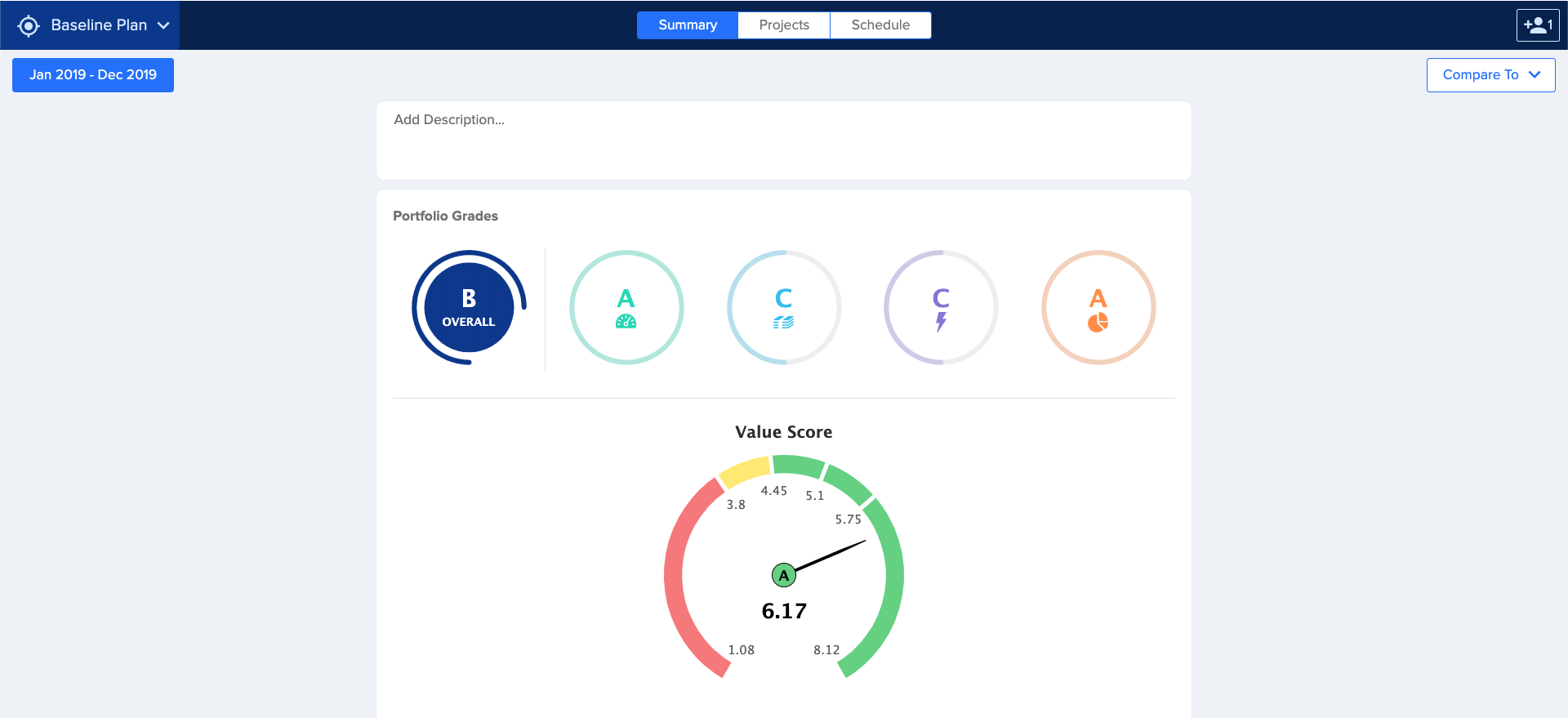This screenshot has height=718, width=1568.
Task: Select the orange A pie chart grade
Action: tap(1098, 307)
